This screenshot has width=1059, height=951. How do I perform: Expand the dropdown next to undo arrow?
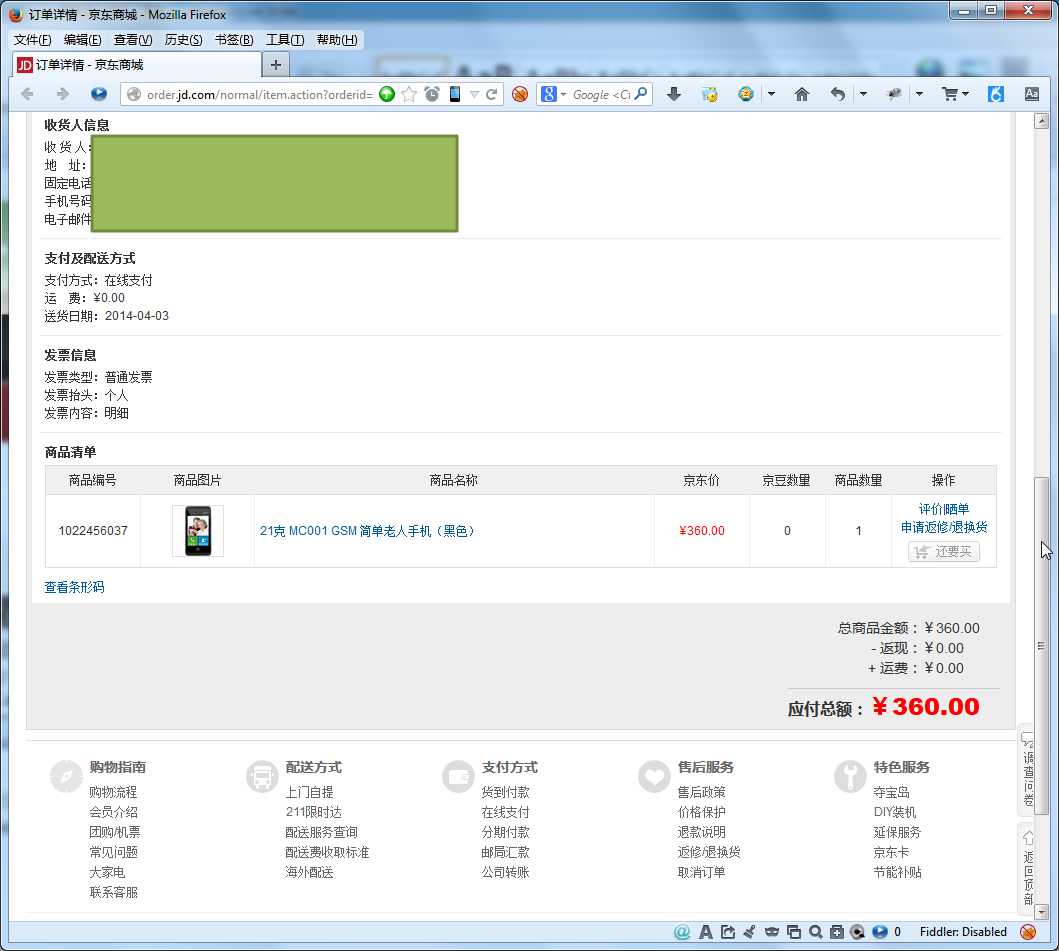[x=863, y=95]
